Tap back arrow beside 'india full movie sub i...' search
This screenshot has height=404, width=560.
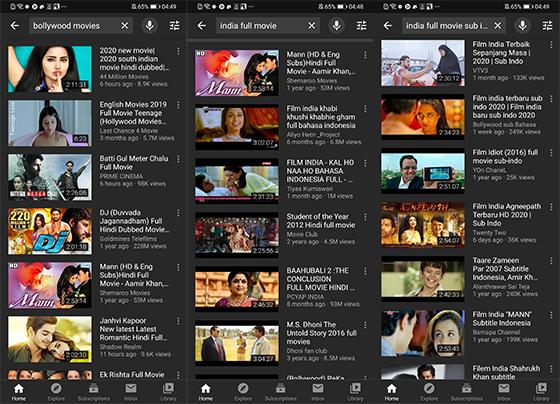pos(388,26)
